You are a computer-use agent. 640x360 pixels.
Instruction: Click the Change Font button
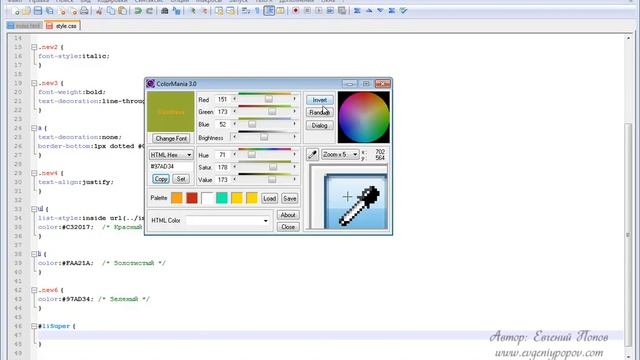171,139
